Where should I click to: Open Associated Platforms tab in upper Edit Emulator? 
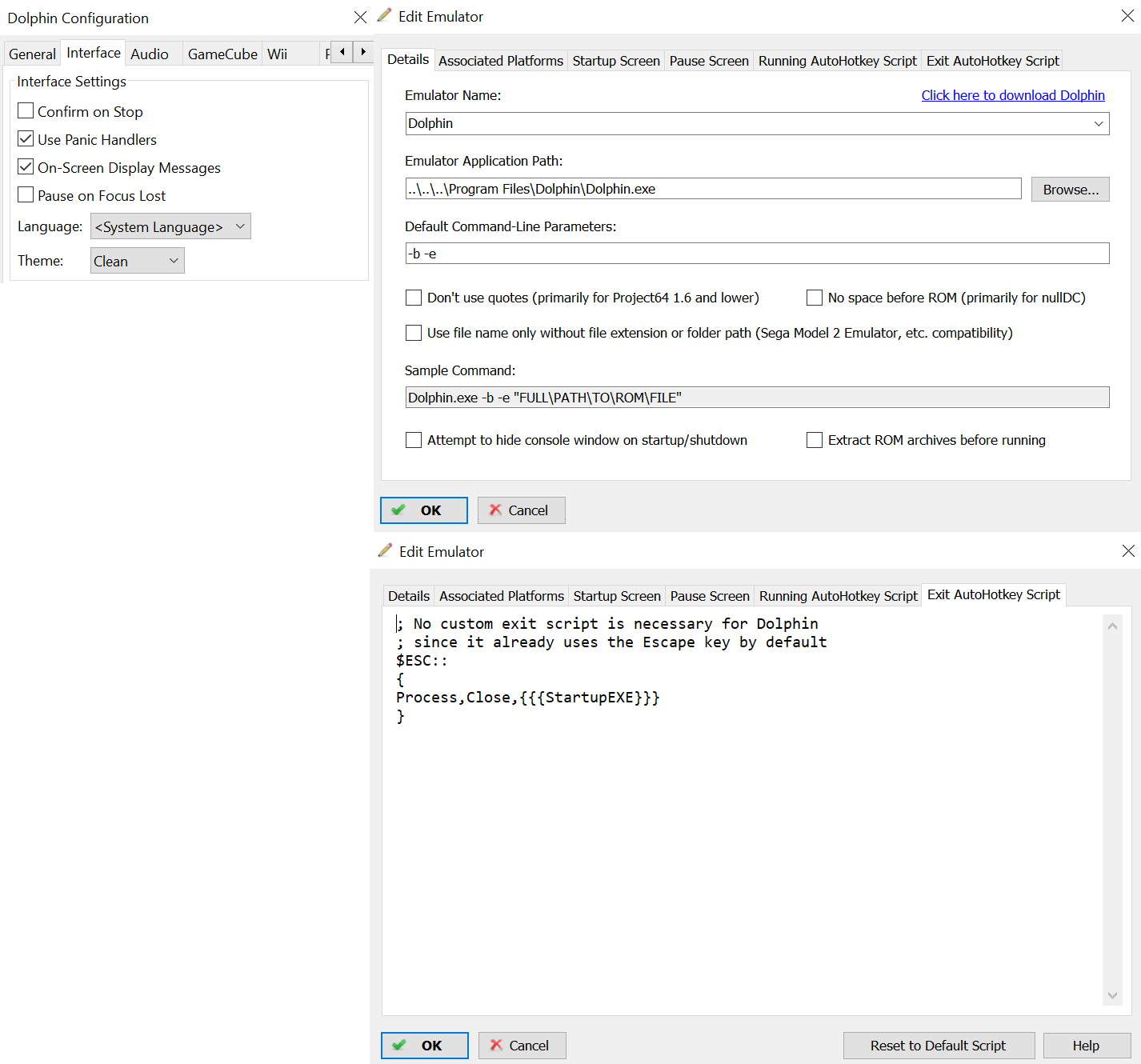tap(501, 61)
